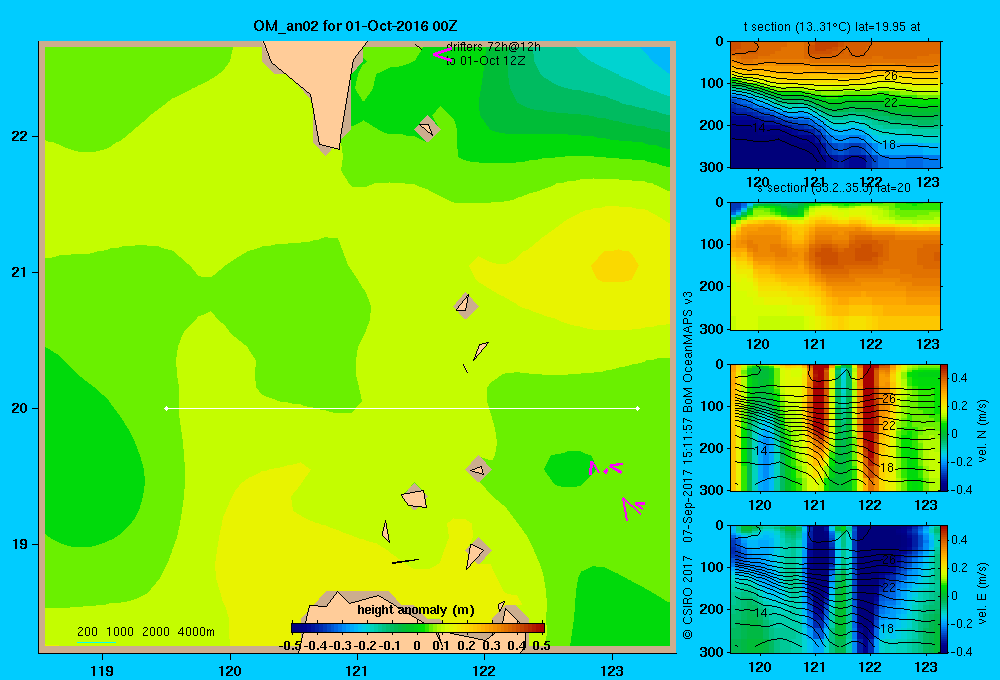The width and height of the screenshot is (1000, 680).
Task: Click the 2000 depth contour legend entry
Action: click(156, 632)
